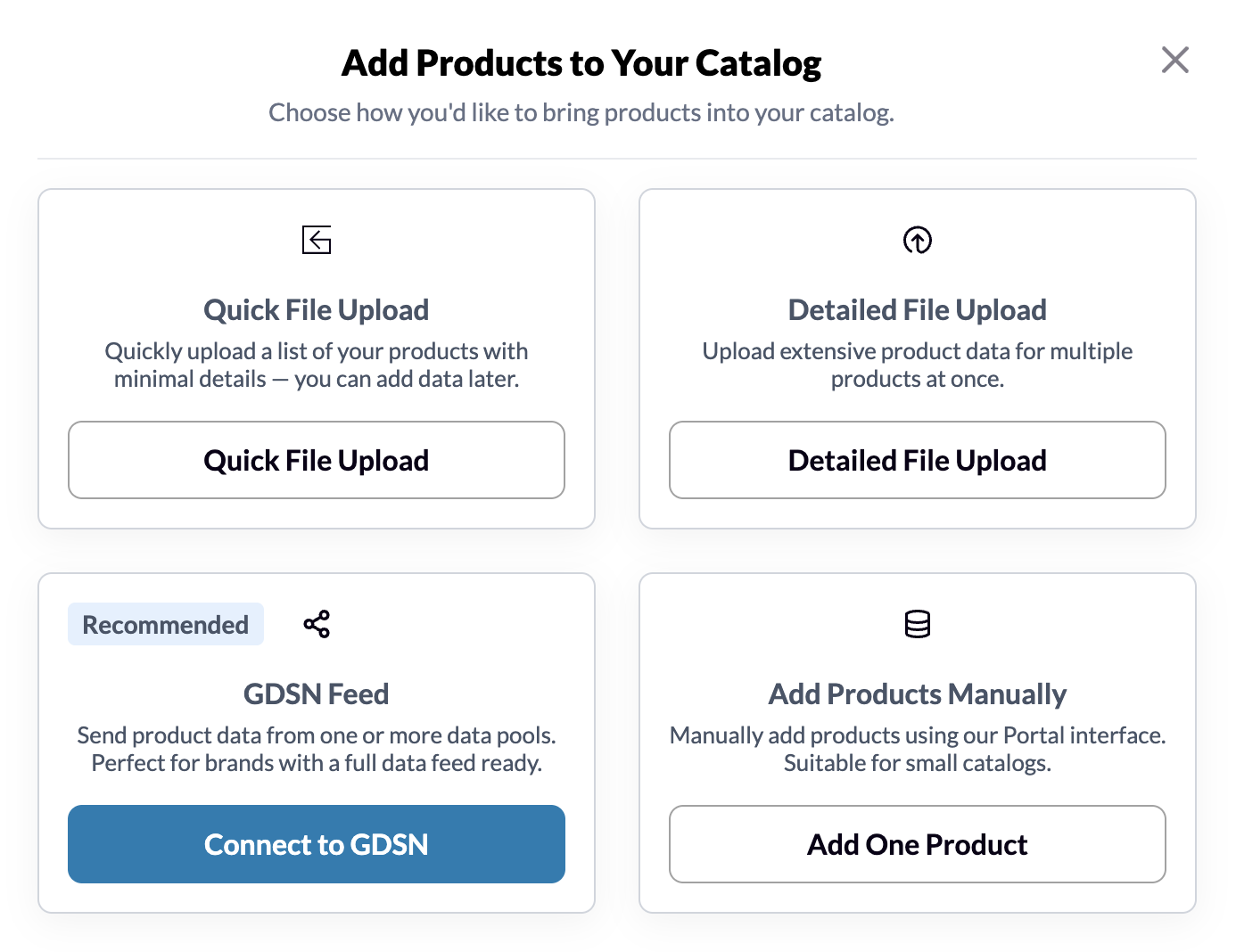Click the import arrow icon above Quick File Upload
1236x952 pixels.
[317, 240]
